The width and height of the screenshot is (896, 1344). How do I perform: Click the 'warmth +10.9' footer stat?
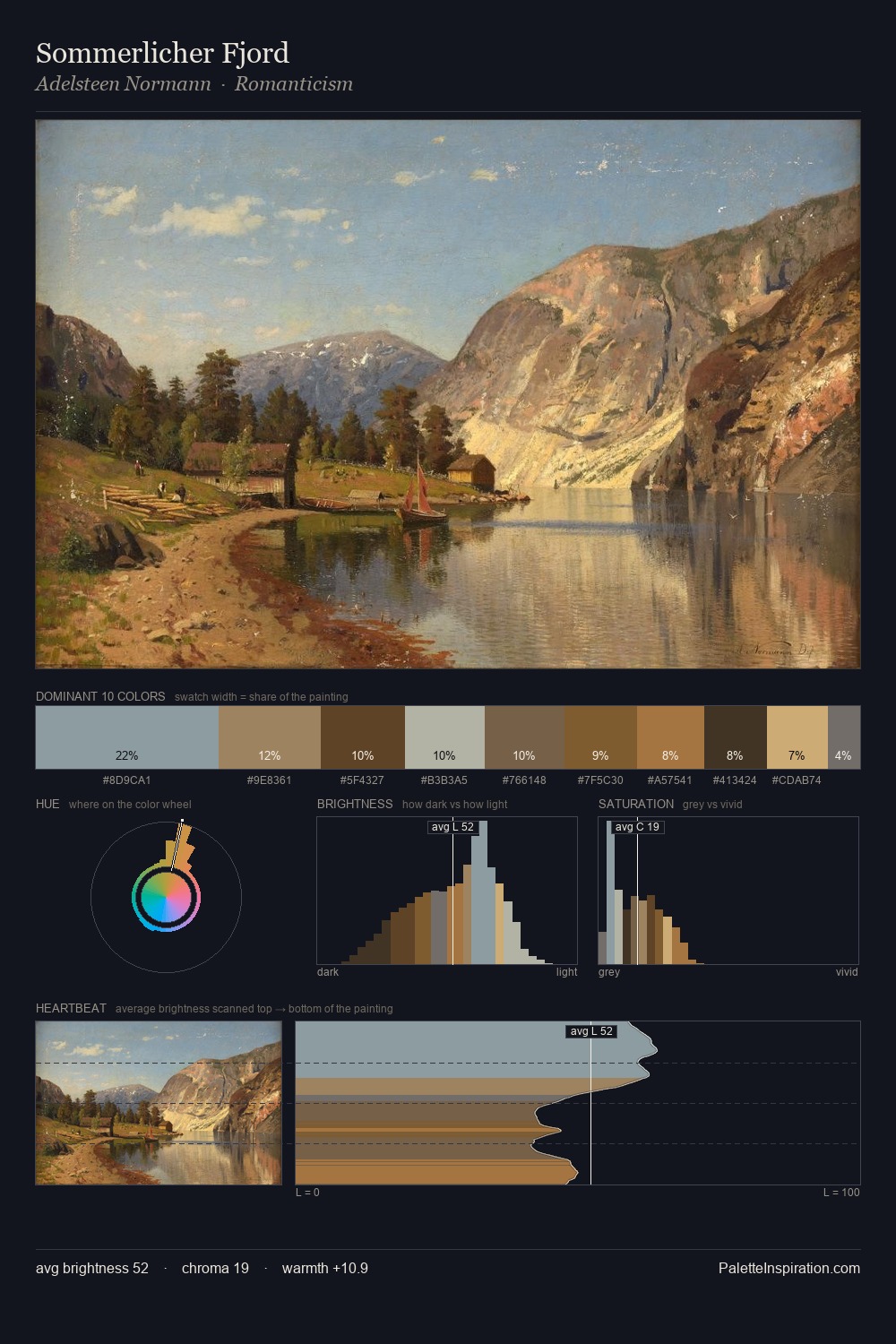coord(325,1268)
